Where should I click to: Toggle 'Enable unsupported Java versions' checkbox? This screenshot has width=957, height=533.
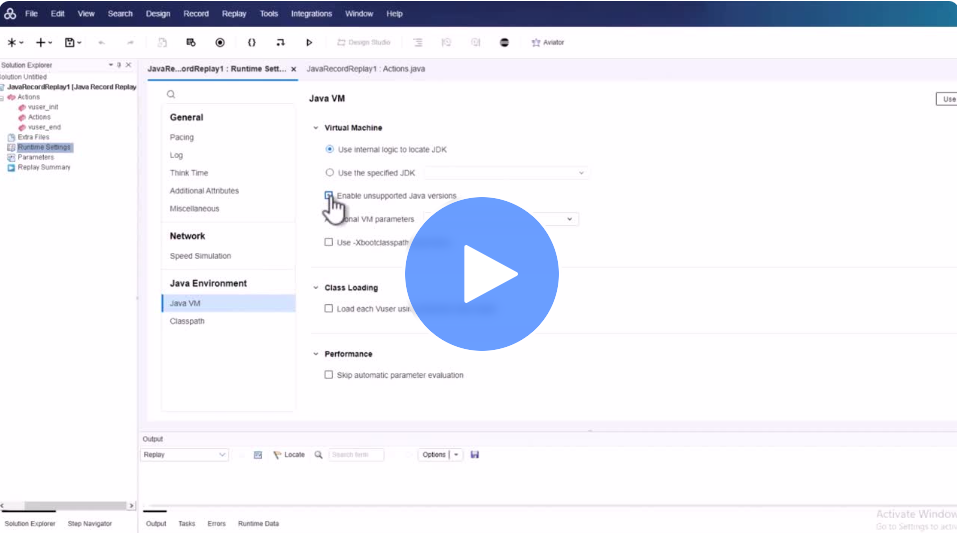tap(329, 196)
